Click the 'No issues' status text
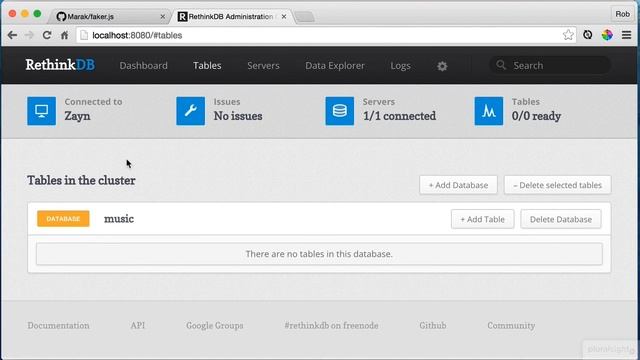The height and width of the screenshot is (360, 640). (238, 116)
